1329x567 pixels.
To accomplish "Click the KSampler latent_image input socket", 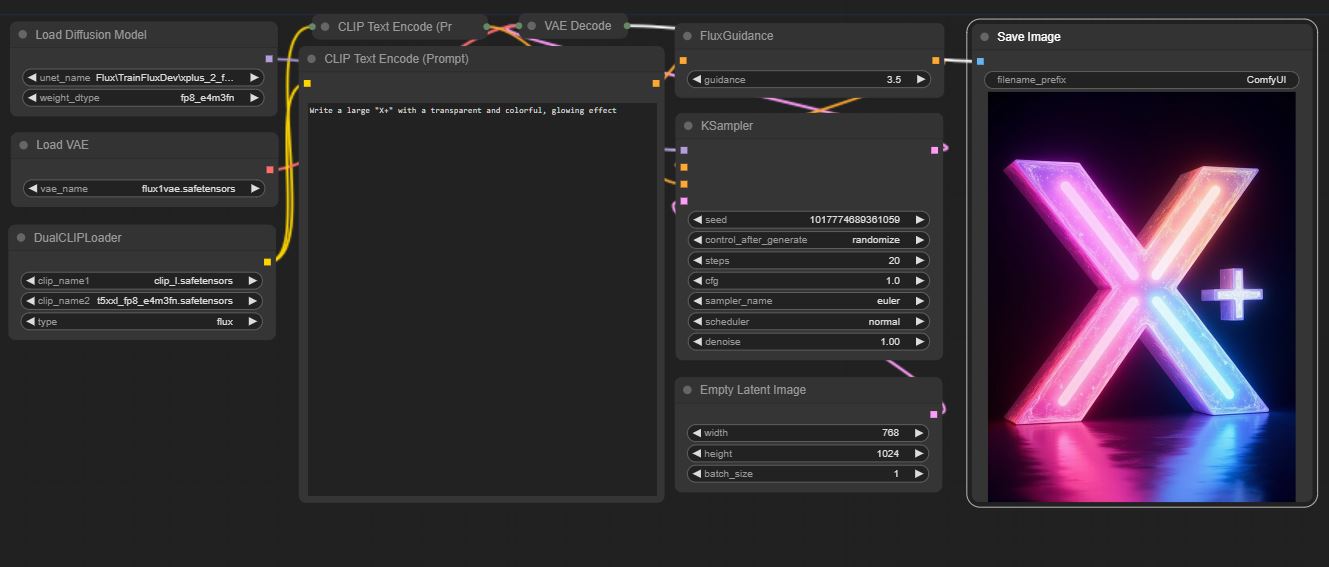I will [684, 201].
